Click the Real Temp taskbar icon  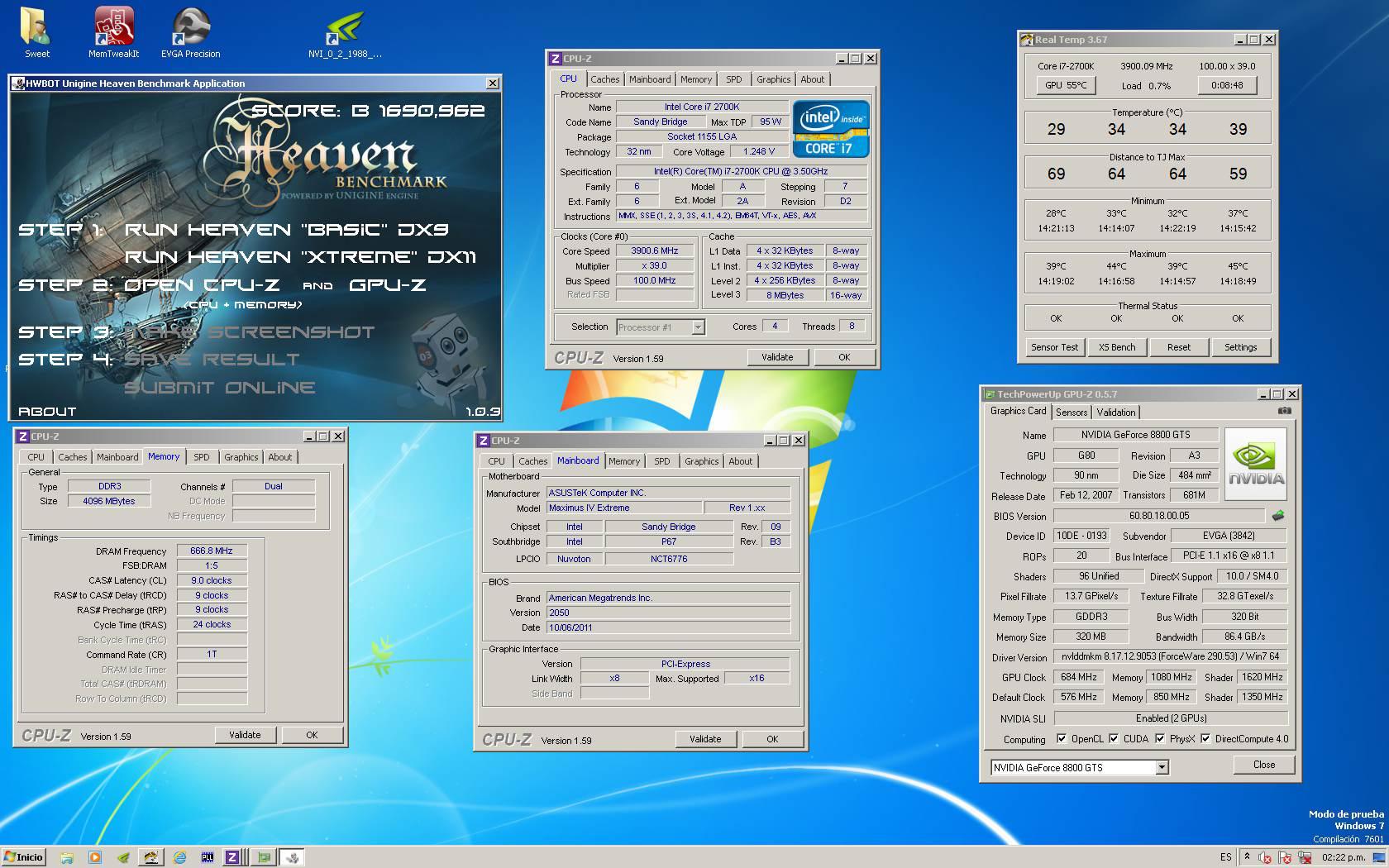(x=150, y=857)
